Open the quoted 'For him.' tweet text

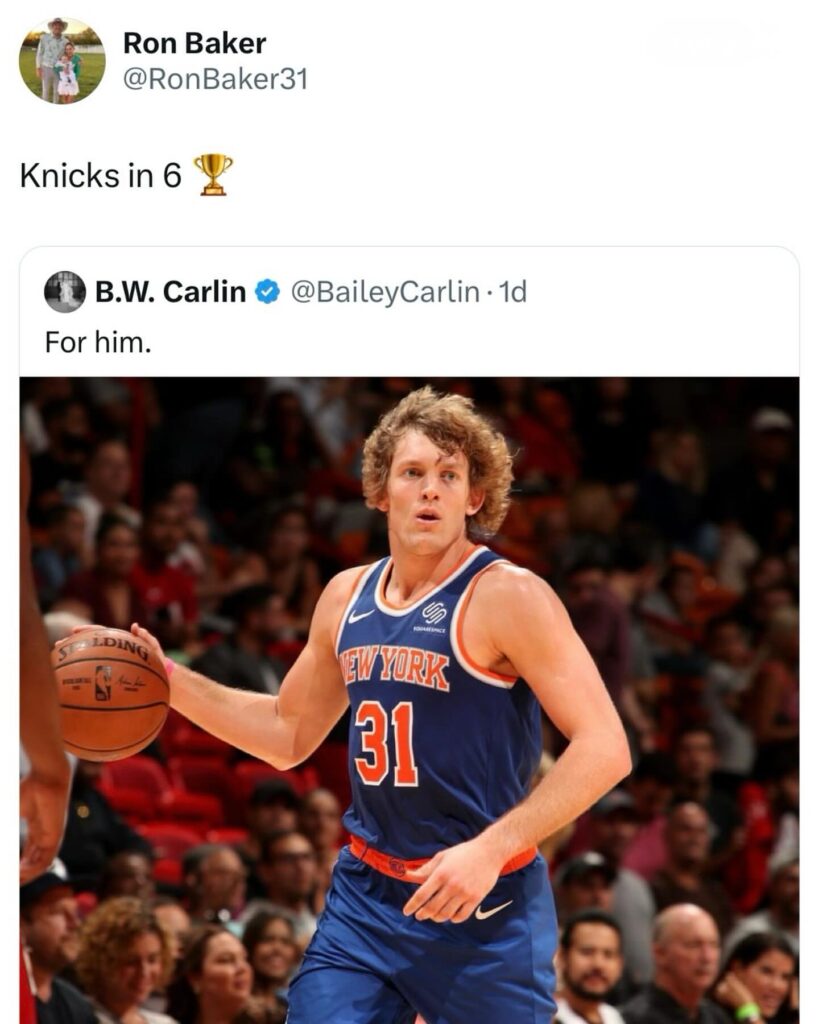tap(98, 342)
